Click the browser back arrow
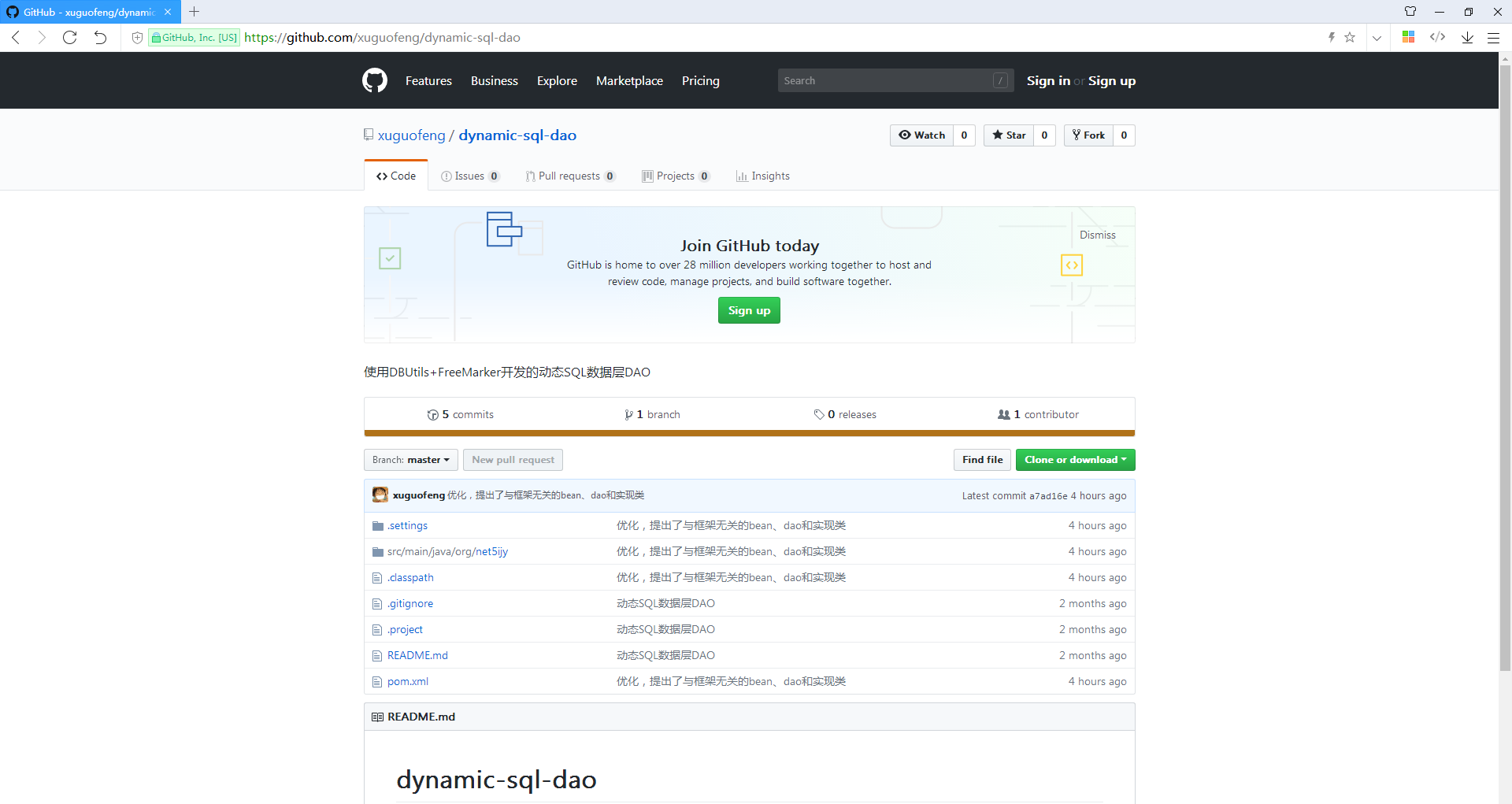This screenshot has height=804, width=1512. coord(17,37)
